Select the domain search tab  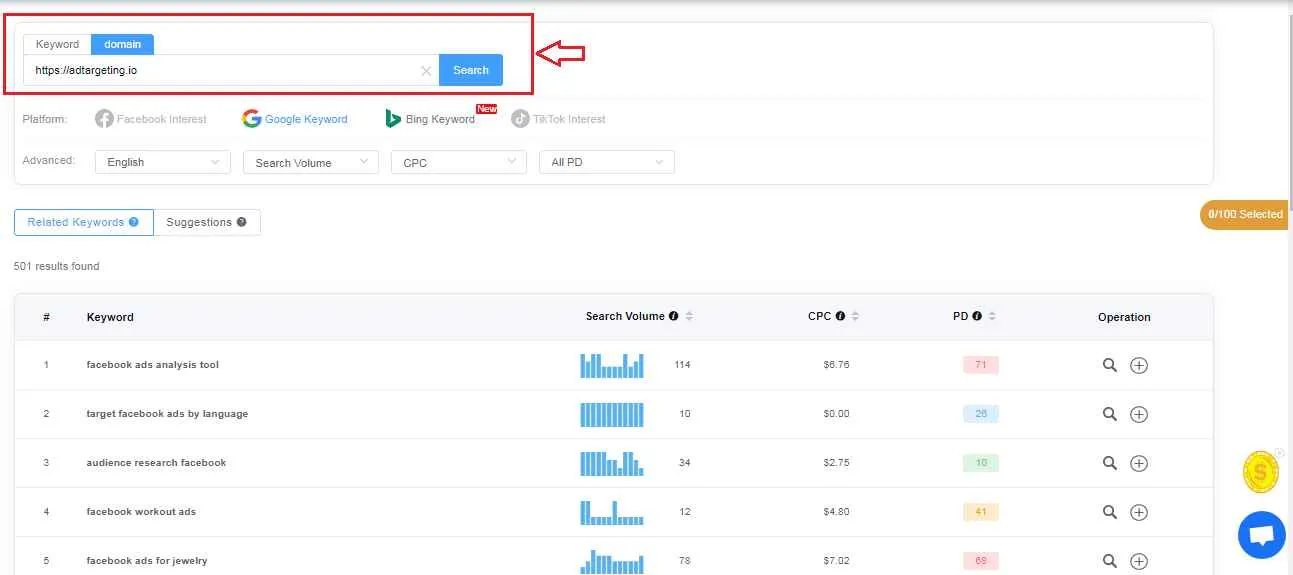122,44
